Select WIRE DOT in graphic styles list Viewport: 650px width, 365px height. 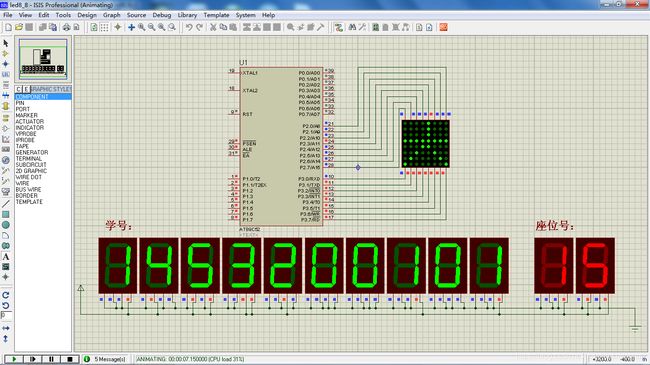point(29,177)
